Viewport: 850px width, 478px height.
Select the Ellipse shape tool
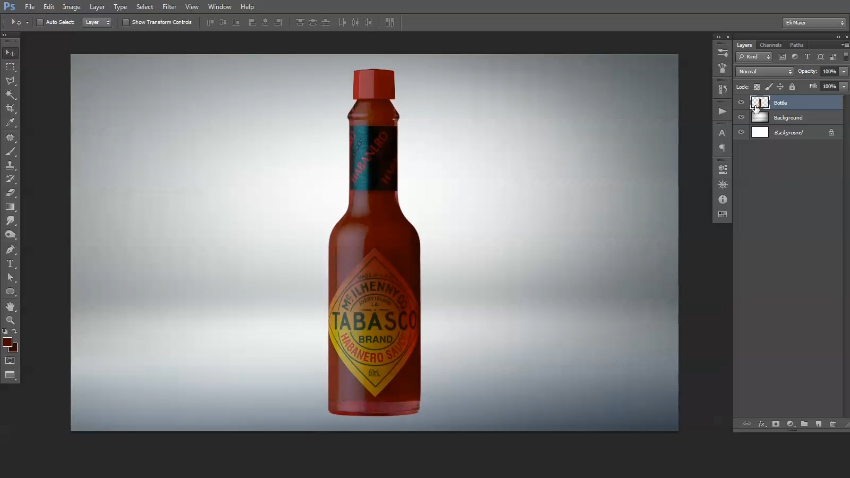coord(10,292)
